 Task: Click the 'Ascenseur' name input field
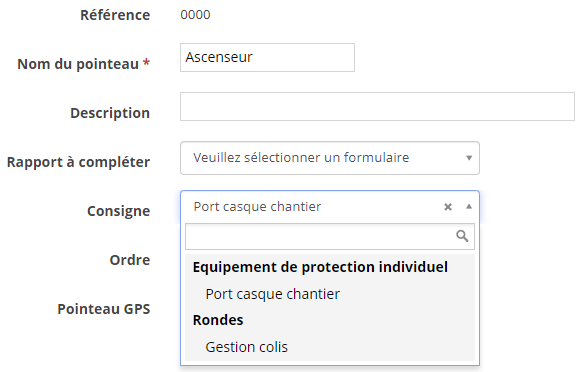[267, 58]
